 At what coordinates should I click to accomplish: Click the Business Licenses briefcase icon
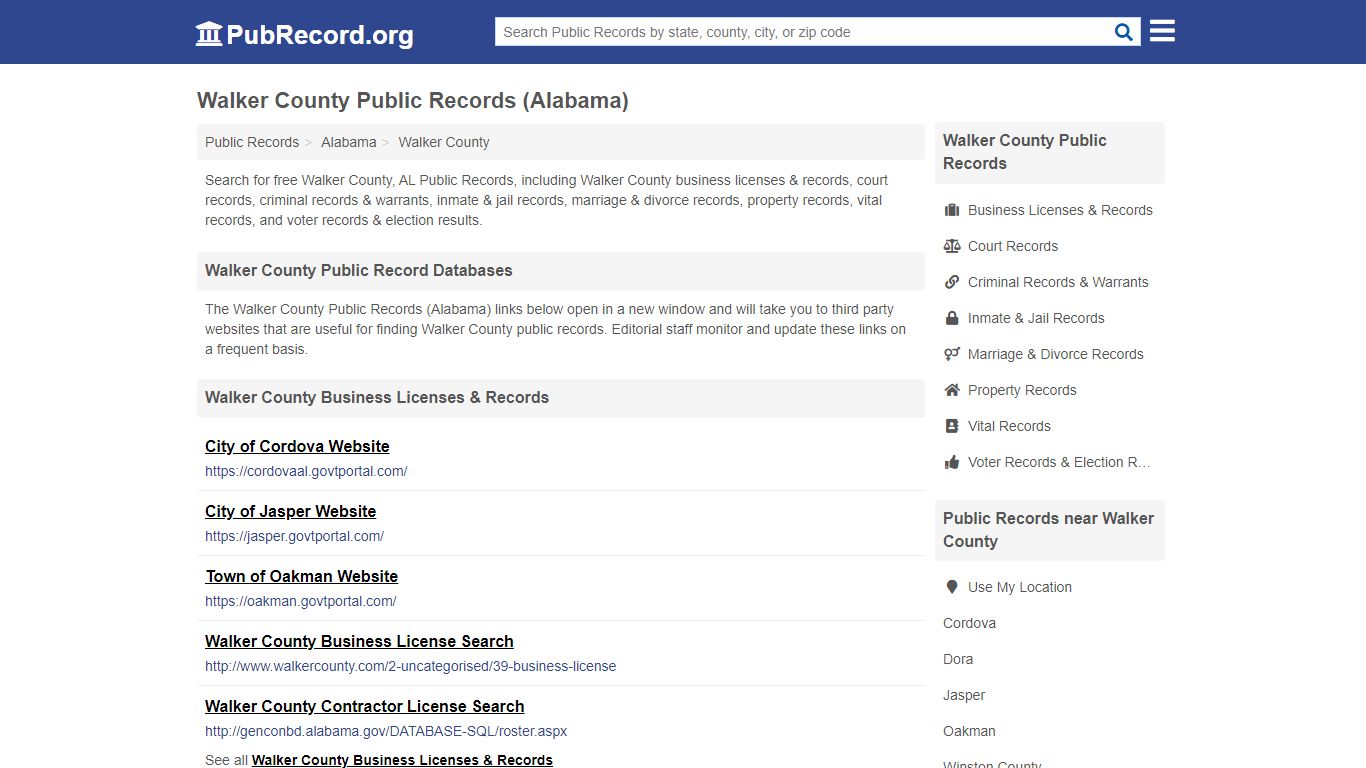952,210
